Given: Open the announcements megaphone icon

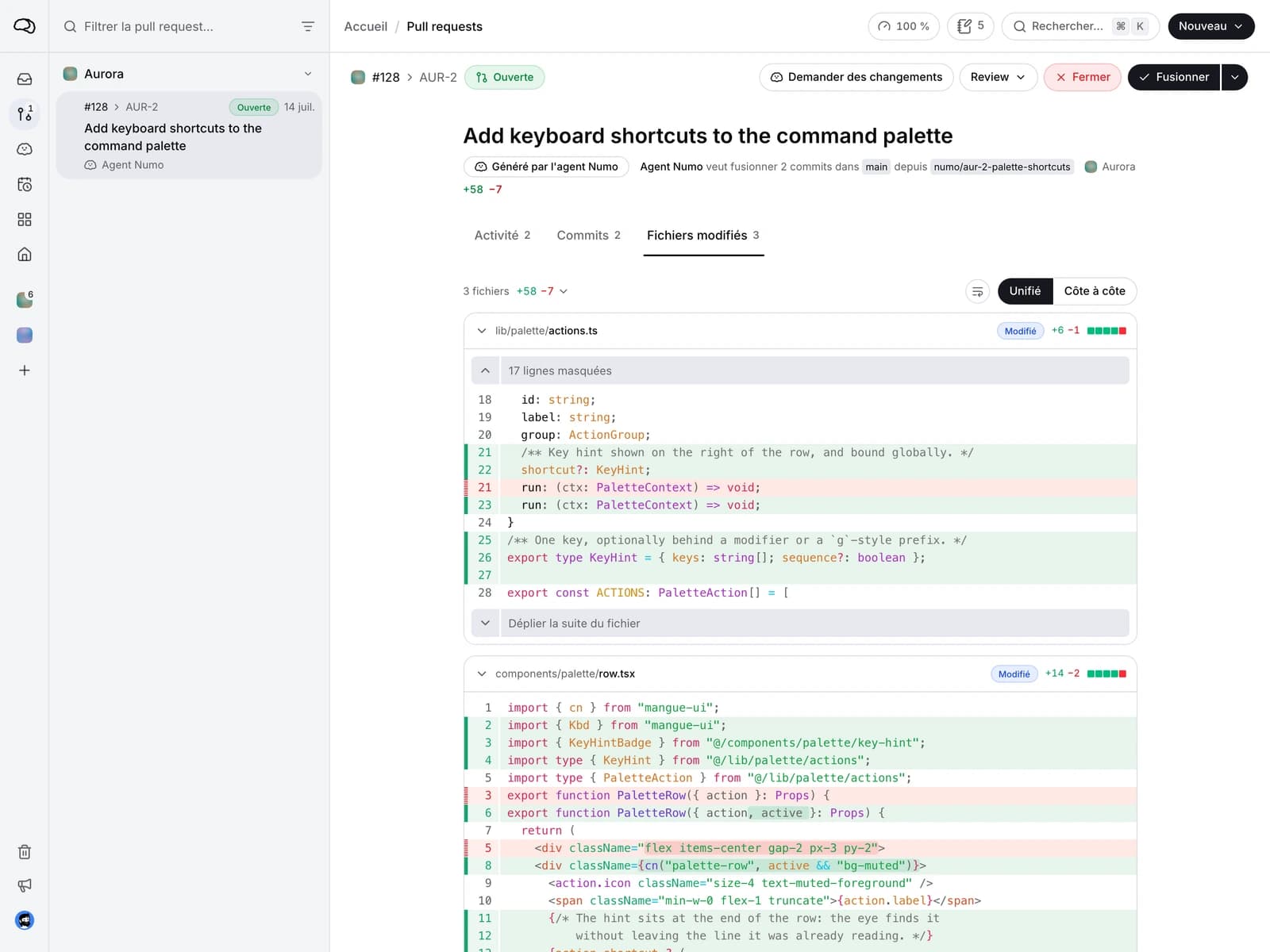Looking at the screenshot, I should (25, 885).
